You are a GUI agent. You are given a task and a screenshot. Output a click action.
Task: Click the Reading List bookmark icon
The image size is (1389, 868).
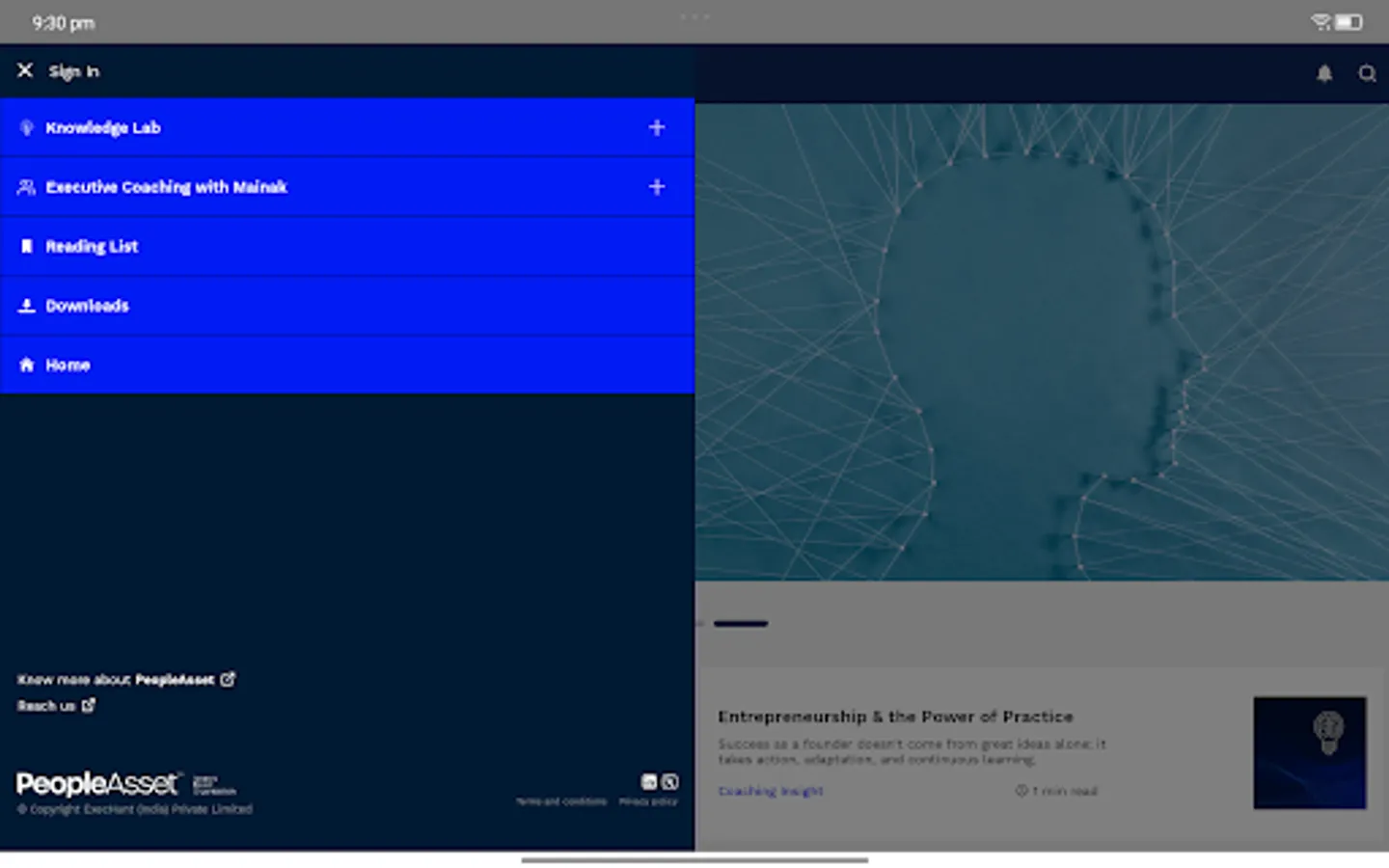coord(27,246)
